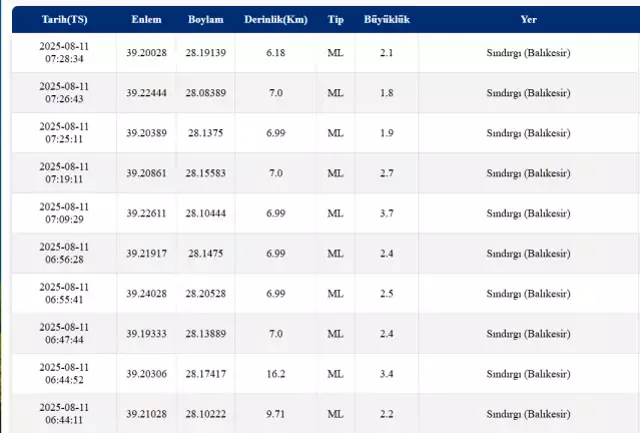Click ML type in the 07:28:34 row
640x433 pixels.
[x=336, y=53]
